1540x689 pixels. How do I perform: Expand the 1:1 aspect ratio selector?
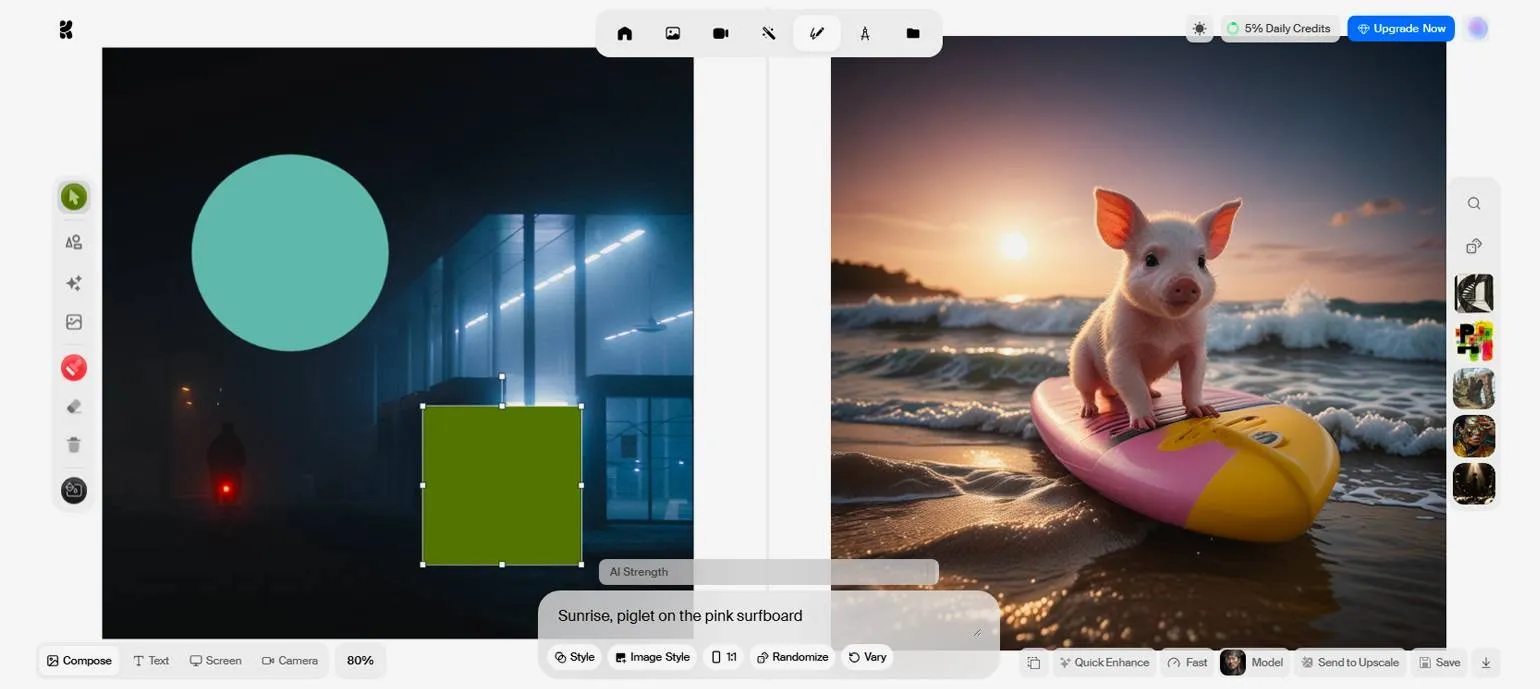tap(723, 657)
